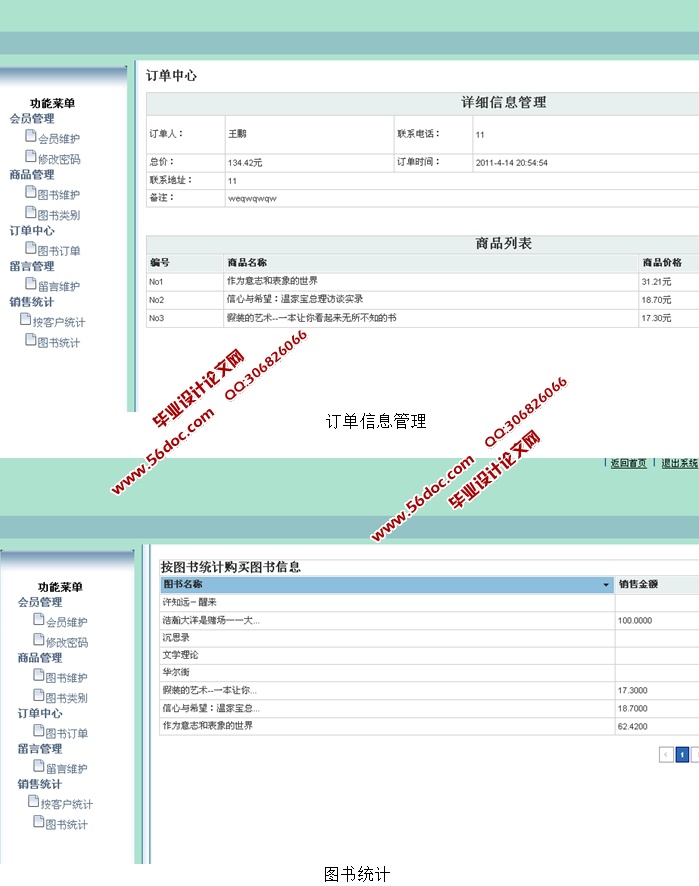Click the page icon beside 按客户统计 in lower menu
Screen dimensions: 699x886
[34, 802]
